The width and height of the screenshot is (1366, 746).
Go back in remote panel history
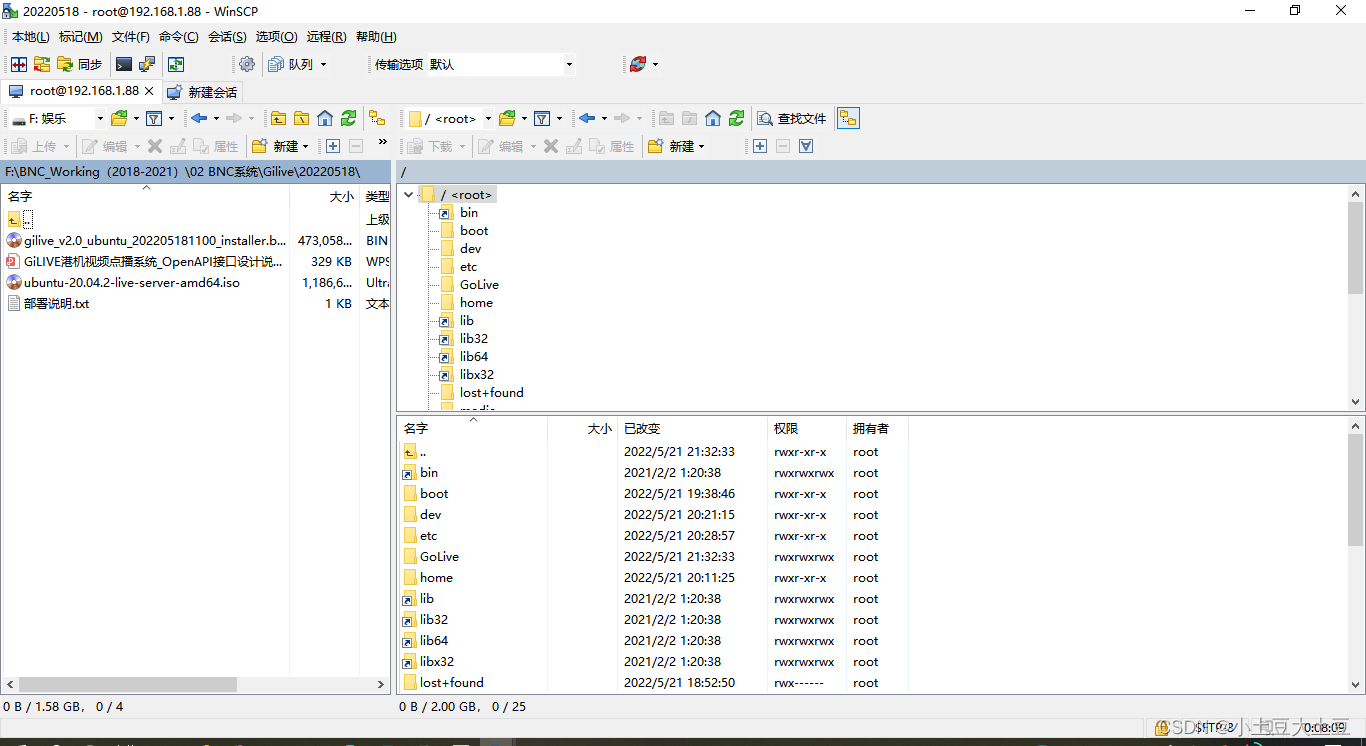pyautogui.click(x=586, y=118)
